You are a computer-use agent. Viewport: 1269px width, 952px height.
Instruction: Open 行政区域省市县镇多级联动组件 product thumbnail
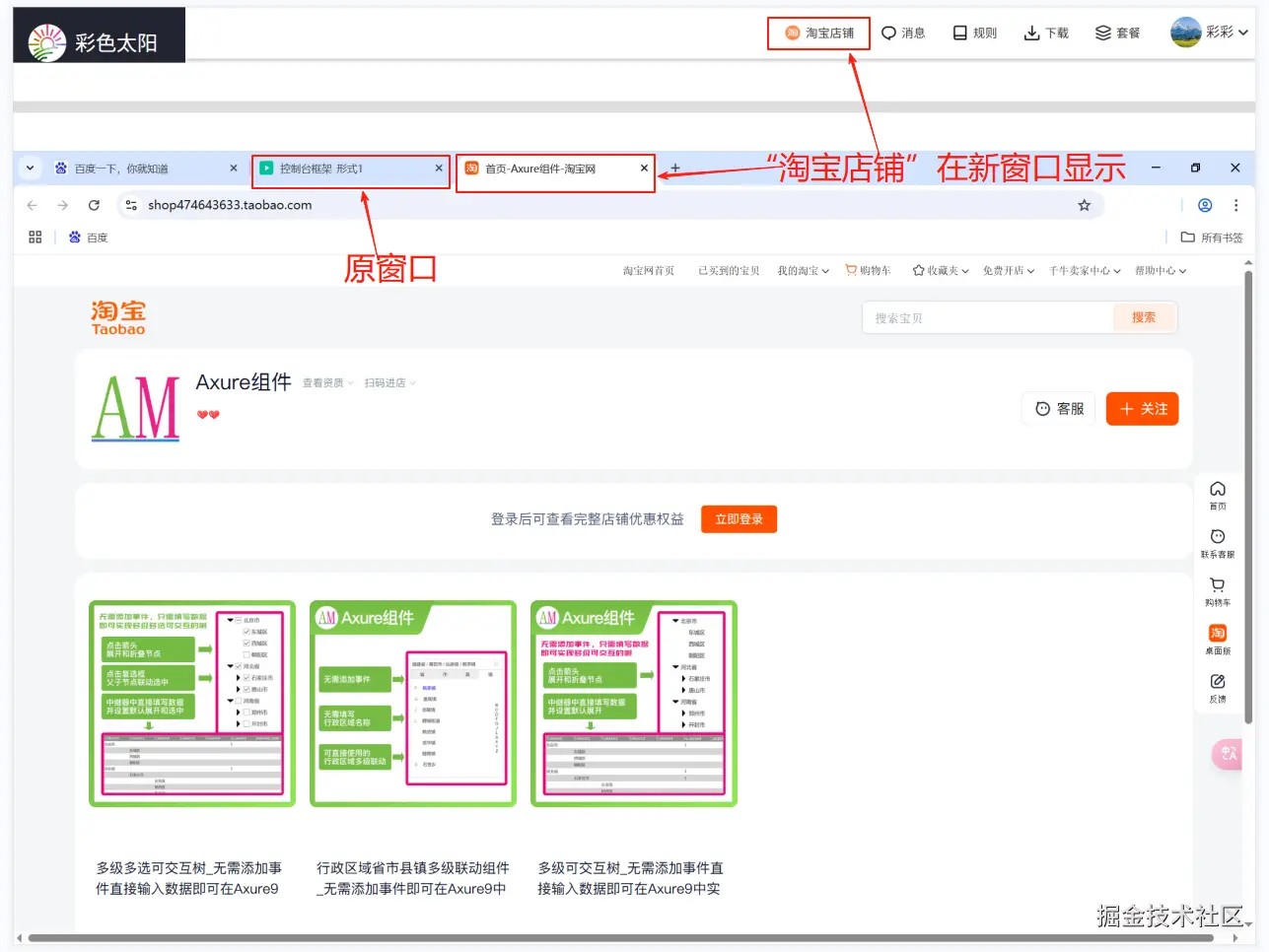pyautogui.click(x=413, y=704)
